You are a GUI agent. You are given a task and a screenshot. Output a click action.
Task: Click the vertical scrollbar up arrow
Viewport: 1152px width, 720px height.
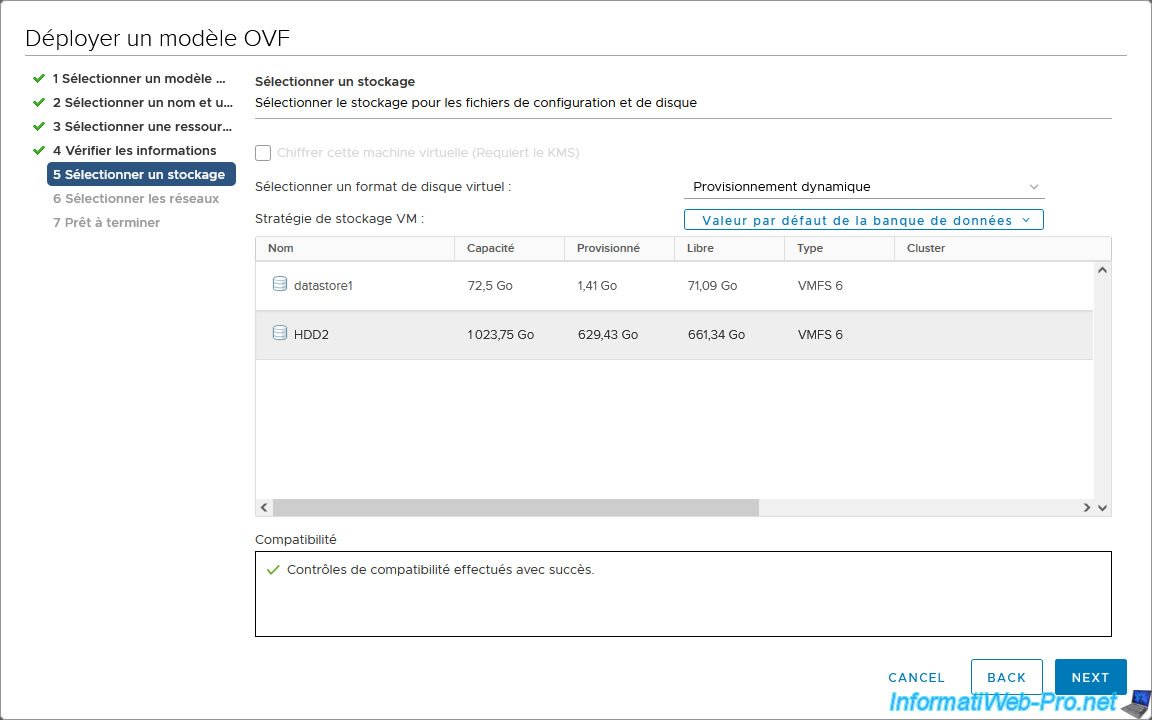(x=1102, y=270)
